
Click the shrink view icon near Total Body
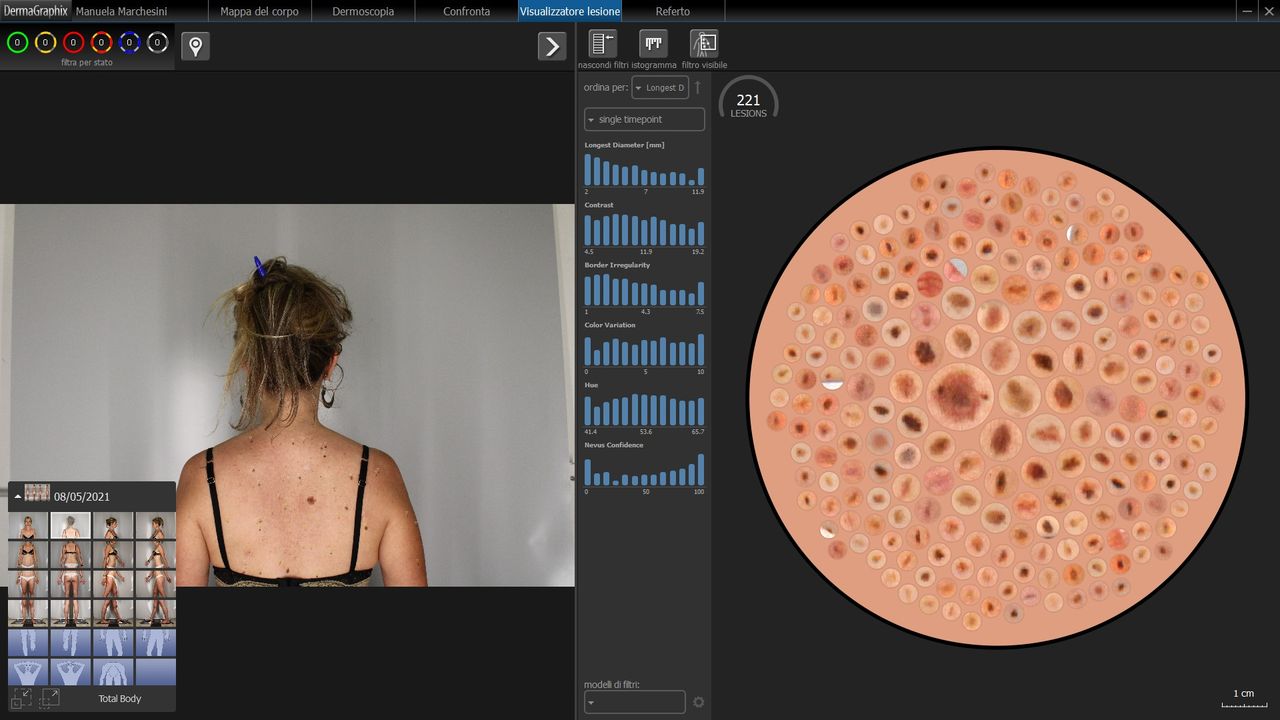click(x=22, y=698)
